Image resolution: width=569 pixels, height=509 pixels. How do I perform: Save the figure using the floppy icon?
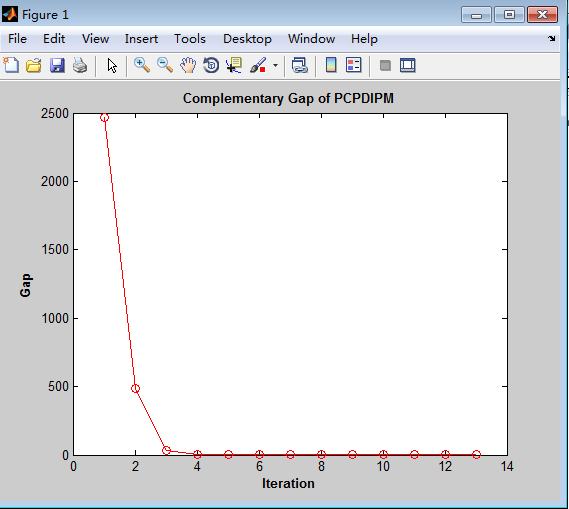[x=57, y=66]
